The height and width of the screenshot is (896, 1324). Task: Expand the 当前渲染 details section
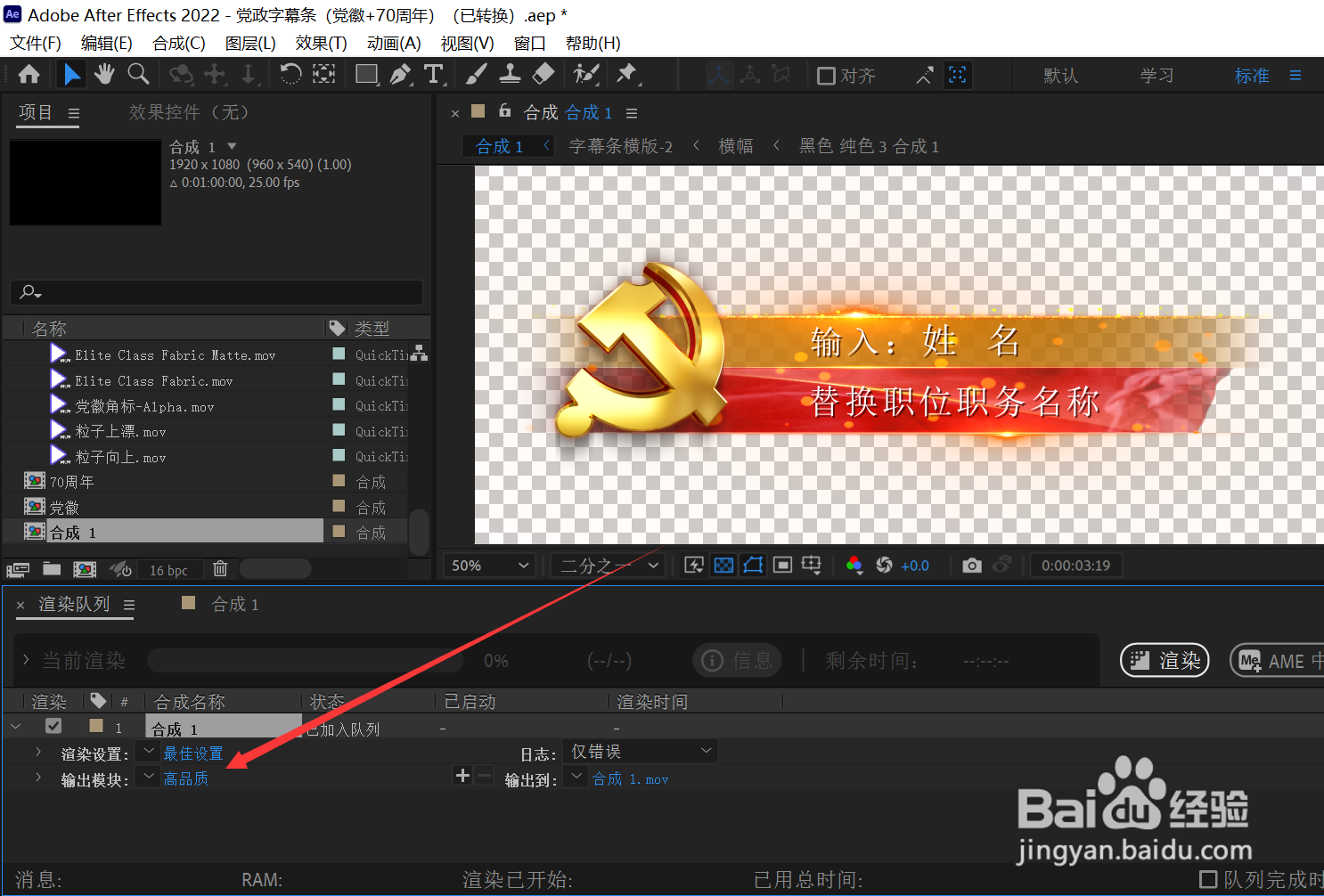[x=26, y=660]
